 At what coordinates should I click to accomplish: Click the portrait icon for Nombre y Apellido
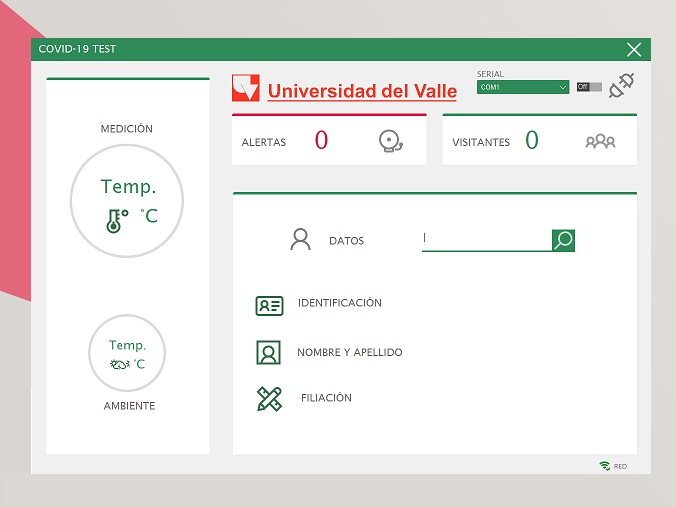(268, 353)
